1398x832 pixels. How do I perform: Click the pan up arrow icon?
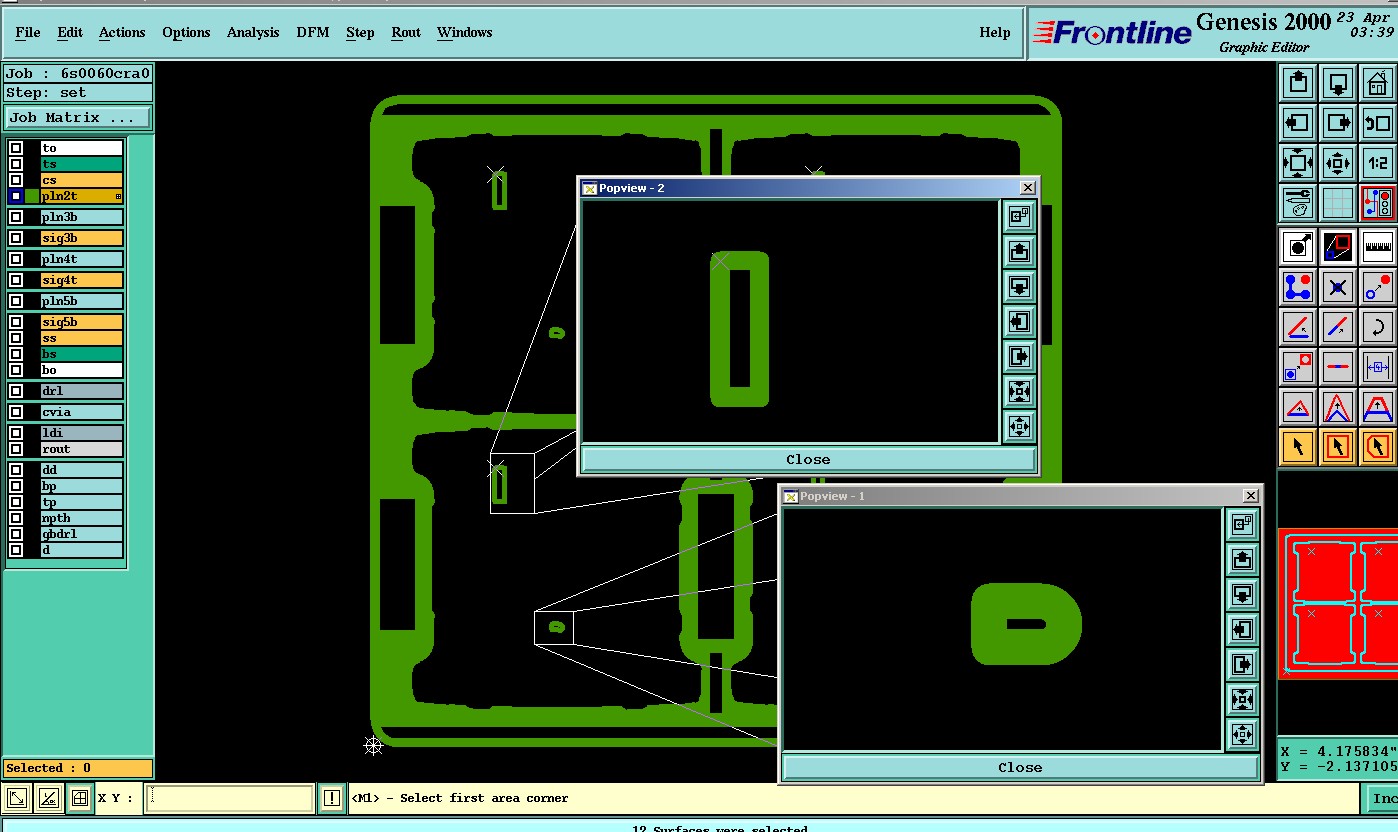point(1298,83)
